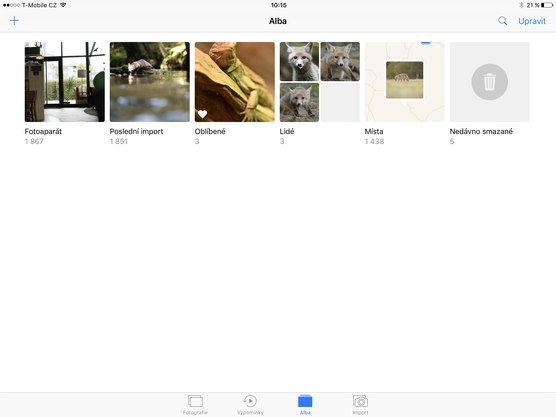
Task: Tap the battery indicator in status bar
Action: coord(546,5)
